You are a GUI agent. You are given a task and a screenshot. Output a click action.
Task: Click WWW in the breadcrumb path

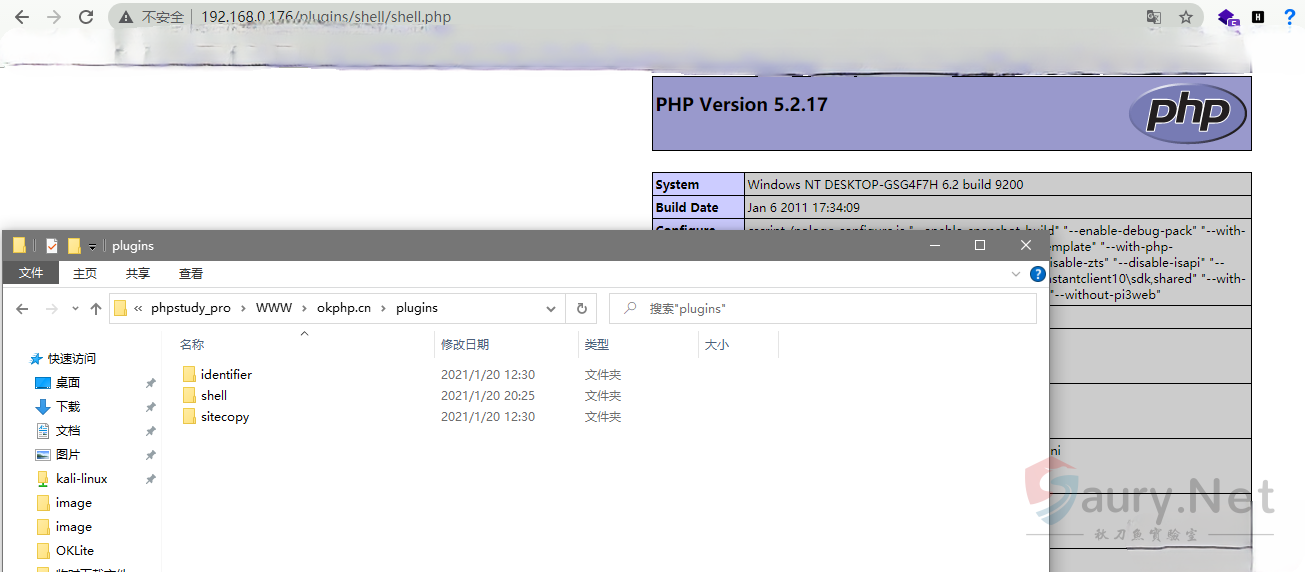(274, 308)
